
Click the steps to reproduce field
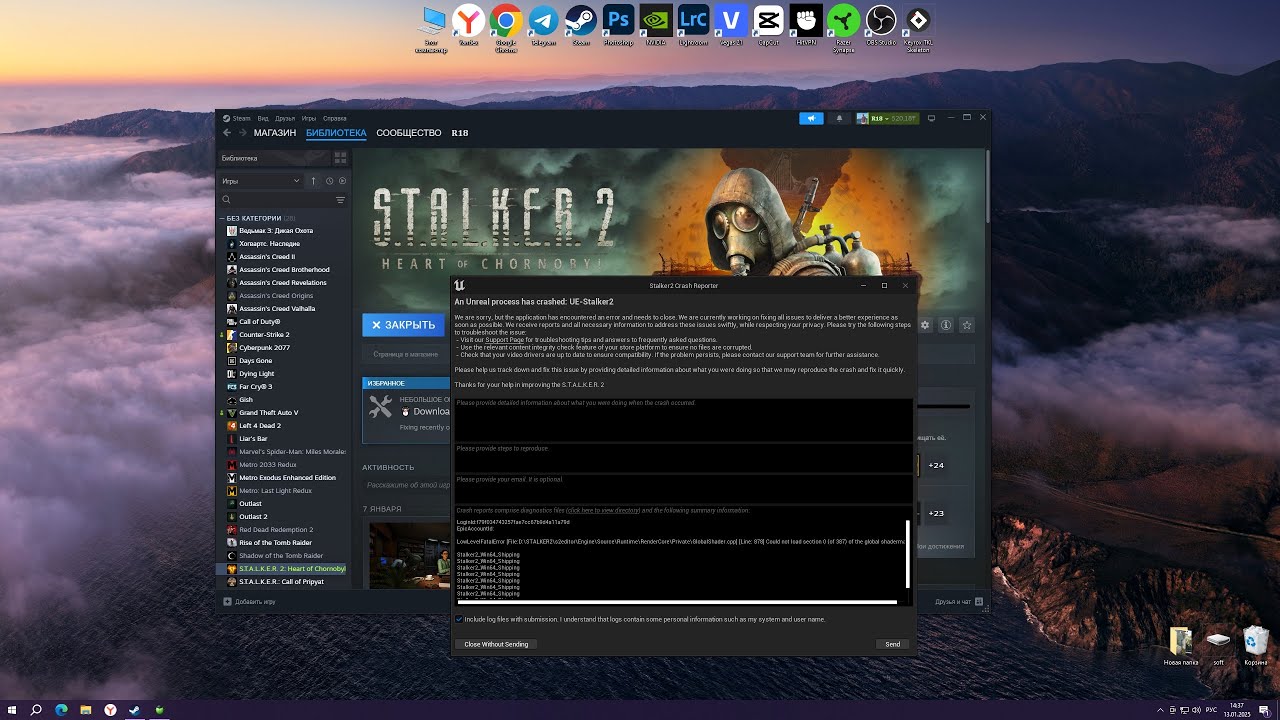683,458
